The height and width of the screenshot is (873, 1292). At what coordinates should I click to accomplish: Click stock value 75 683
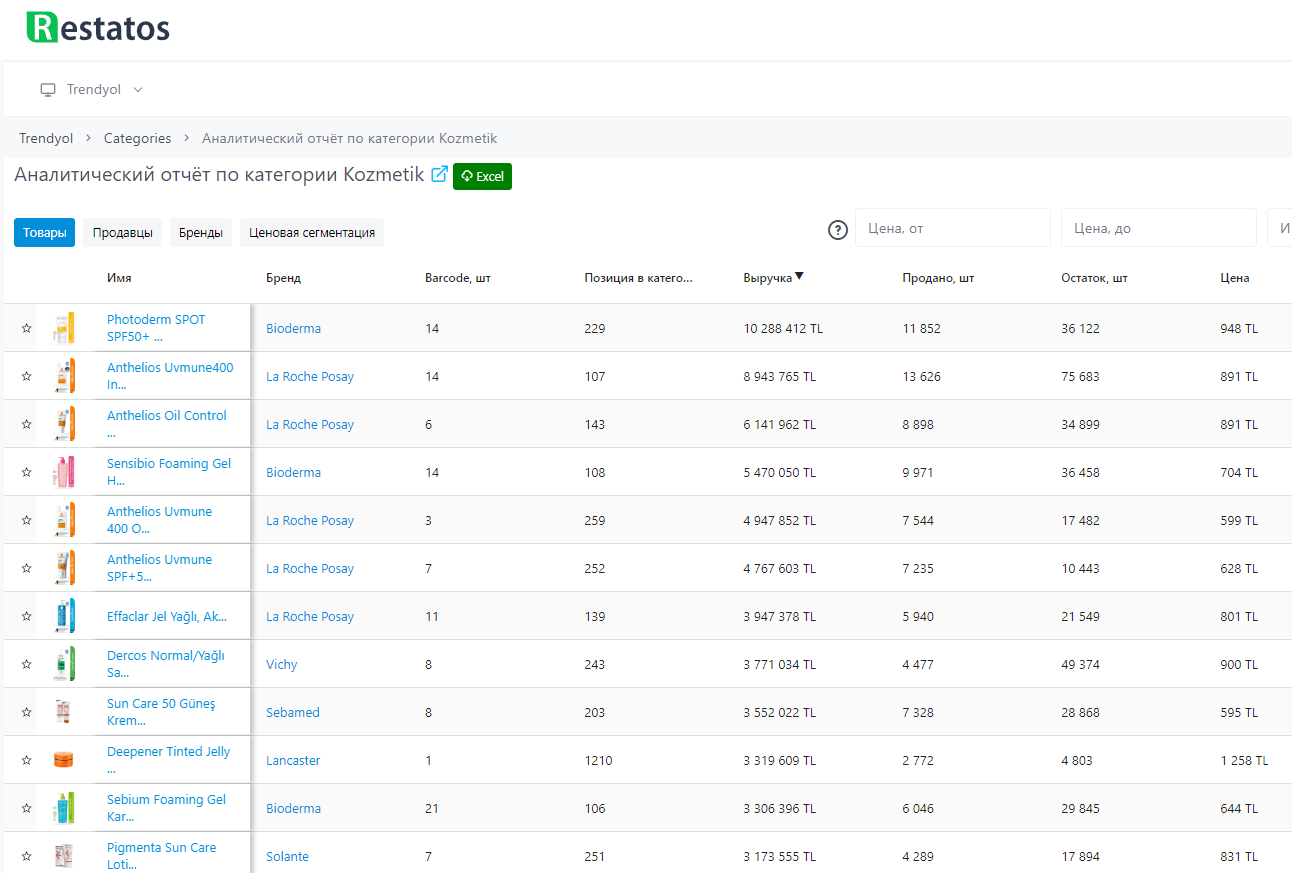click(1080, 376)
